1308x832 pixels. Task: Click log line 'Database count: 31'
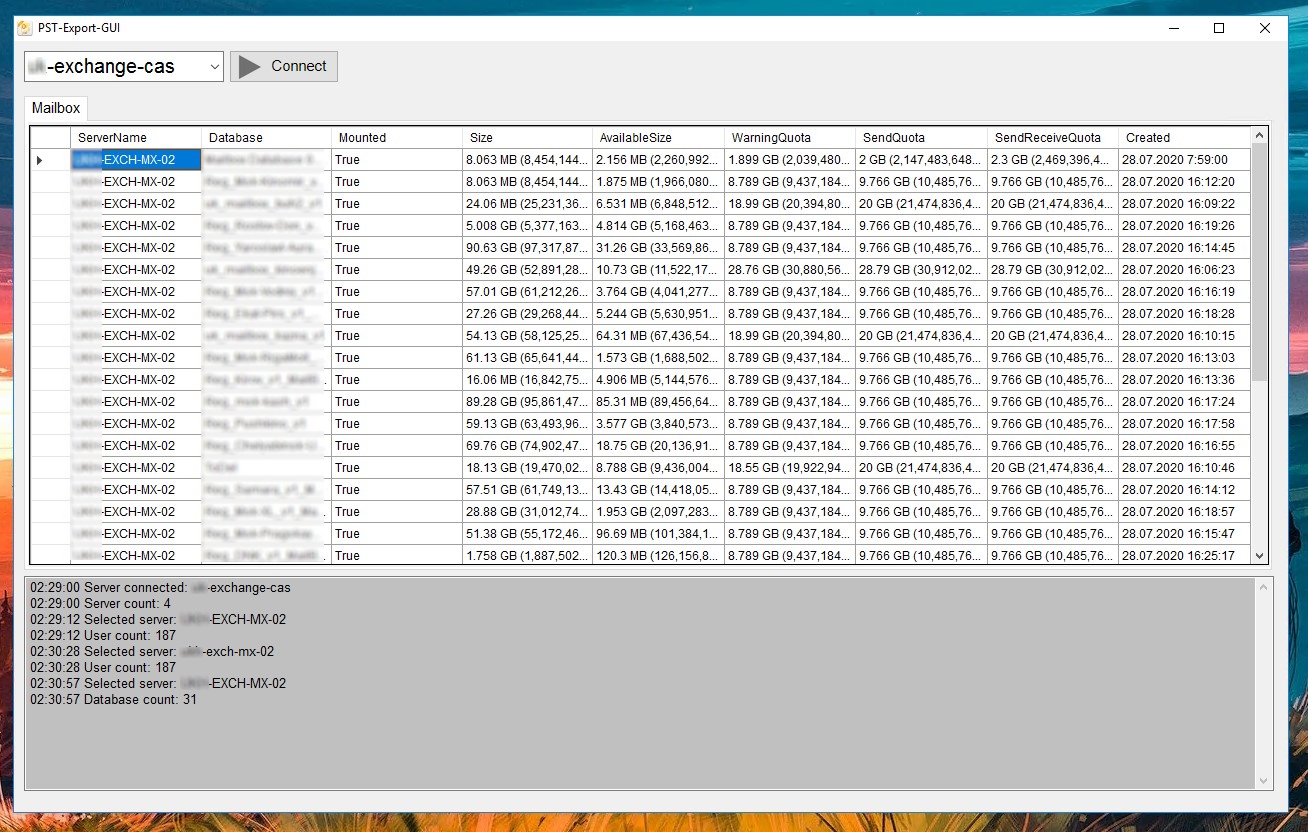tap(113, 700)
